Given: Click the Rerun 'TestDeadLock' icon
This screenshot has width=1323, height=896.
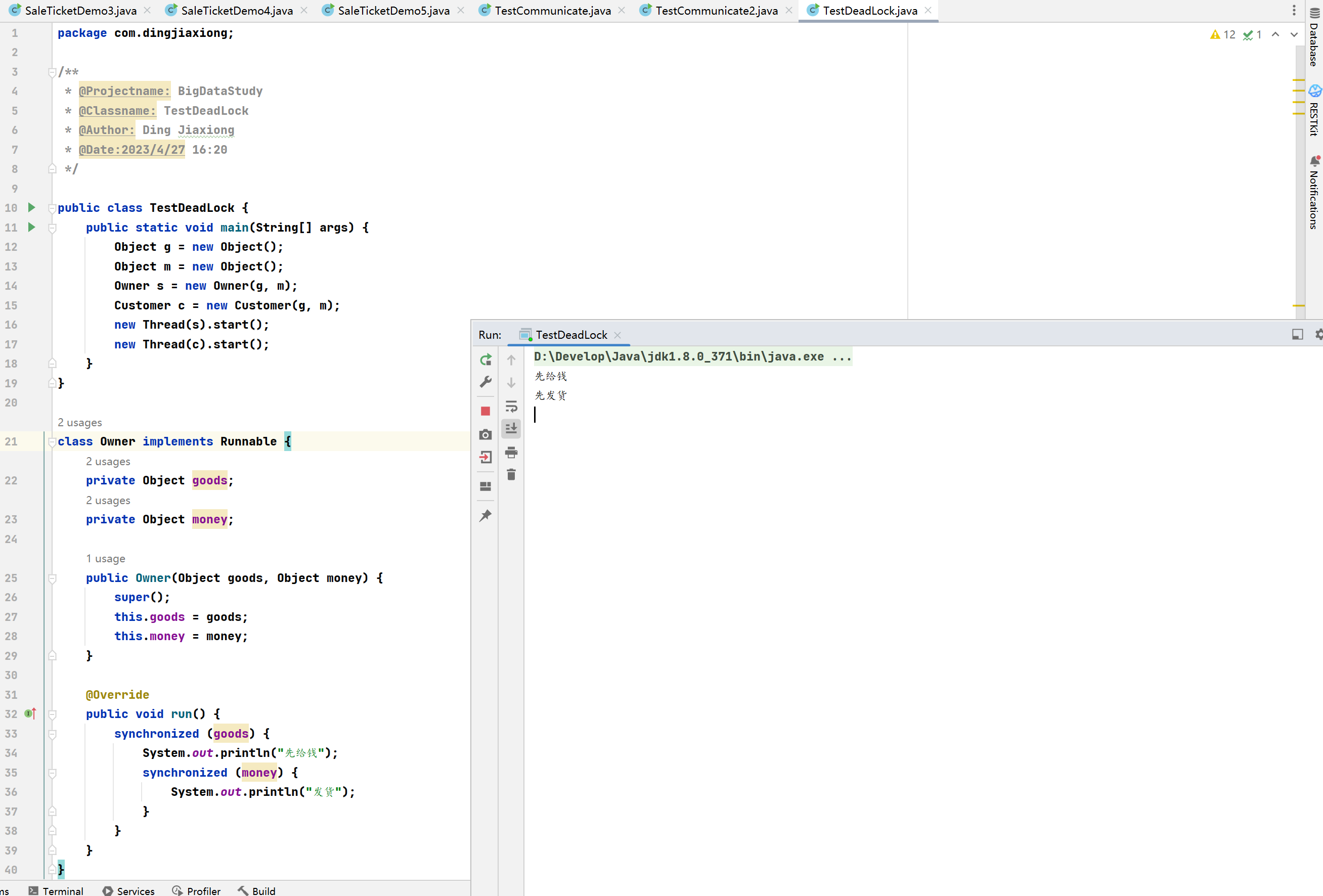Looking at the screenshot, I should coord(486,359).
